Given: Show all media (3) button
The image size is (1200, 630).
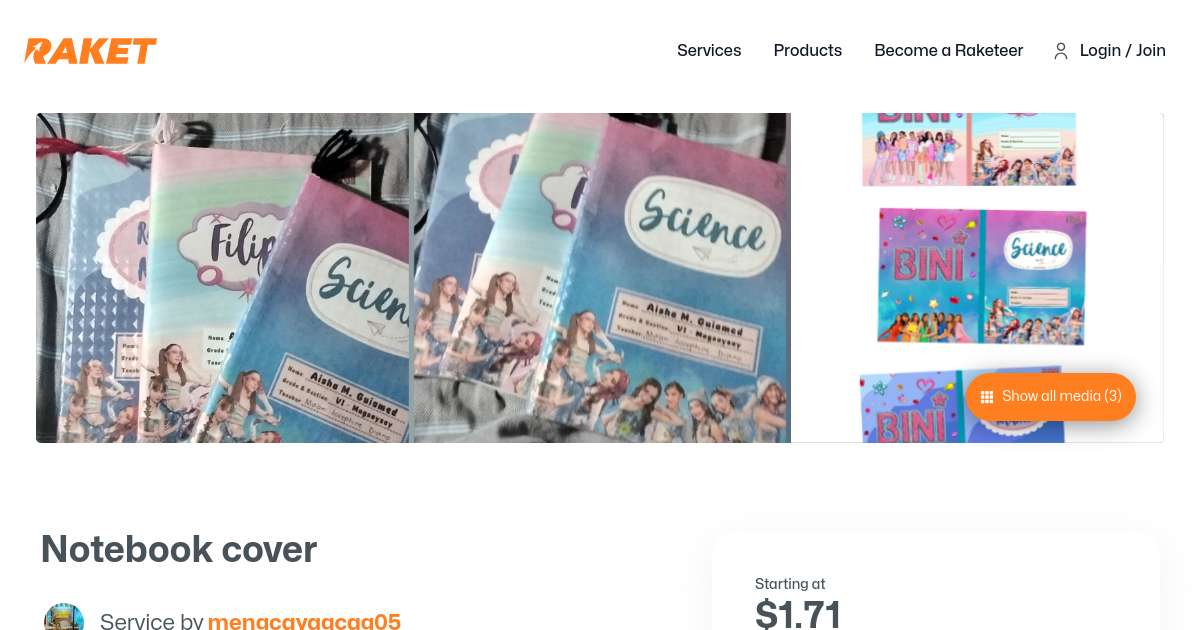Looking at the screenshot, I should tap(1051, 397).
